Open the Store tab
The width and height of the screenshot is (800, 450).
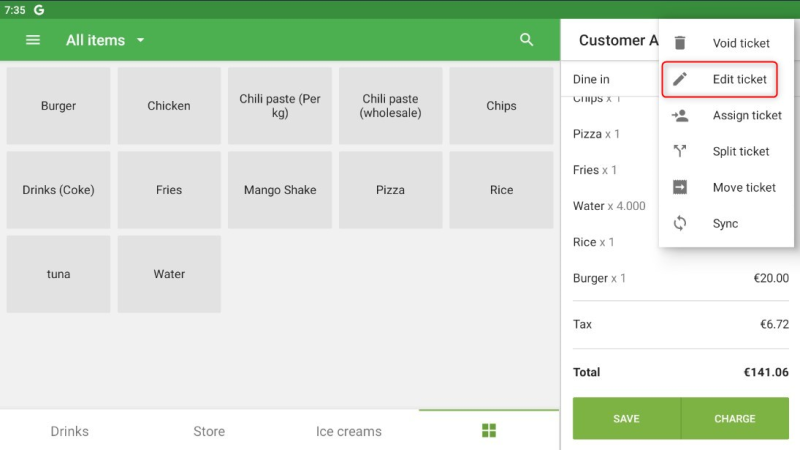(209, 431)
